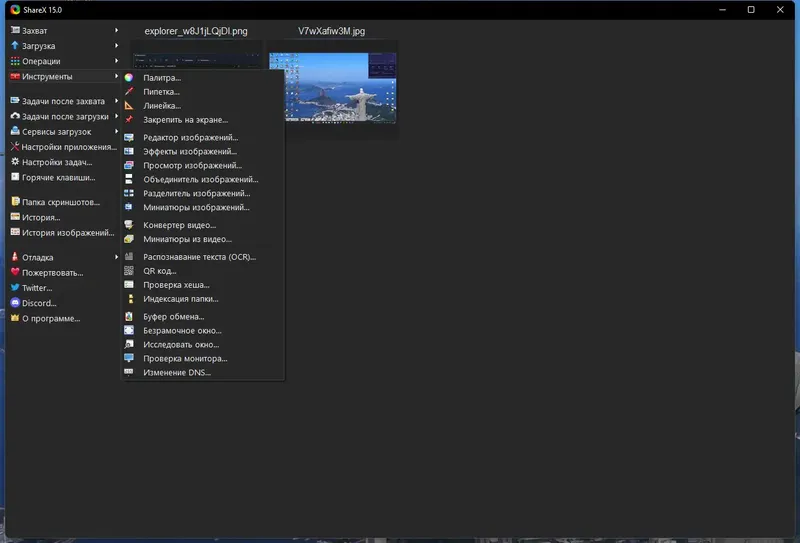
Task: Open Настройки задач...
Action: click(64, 162)
